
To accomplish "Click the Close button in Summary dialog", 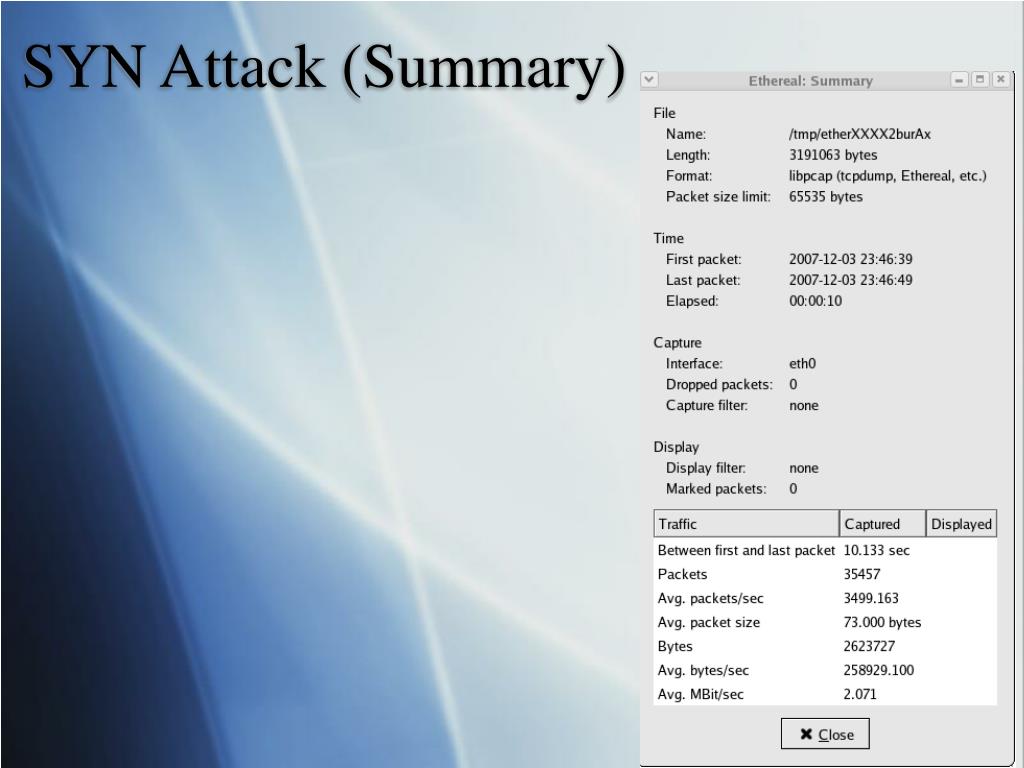I will [825, 734].
